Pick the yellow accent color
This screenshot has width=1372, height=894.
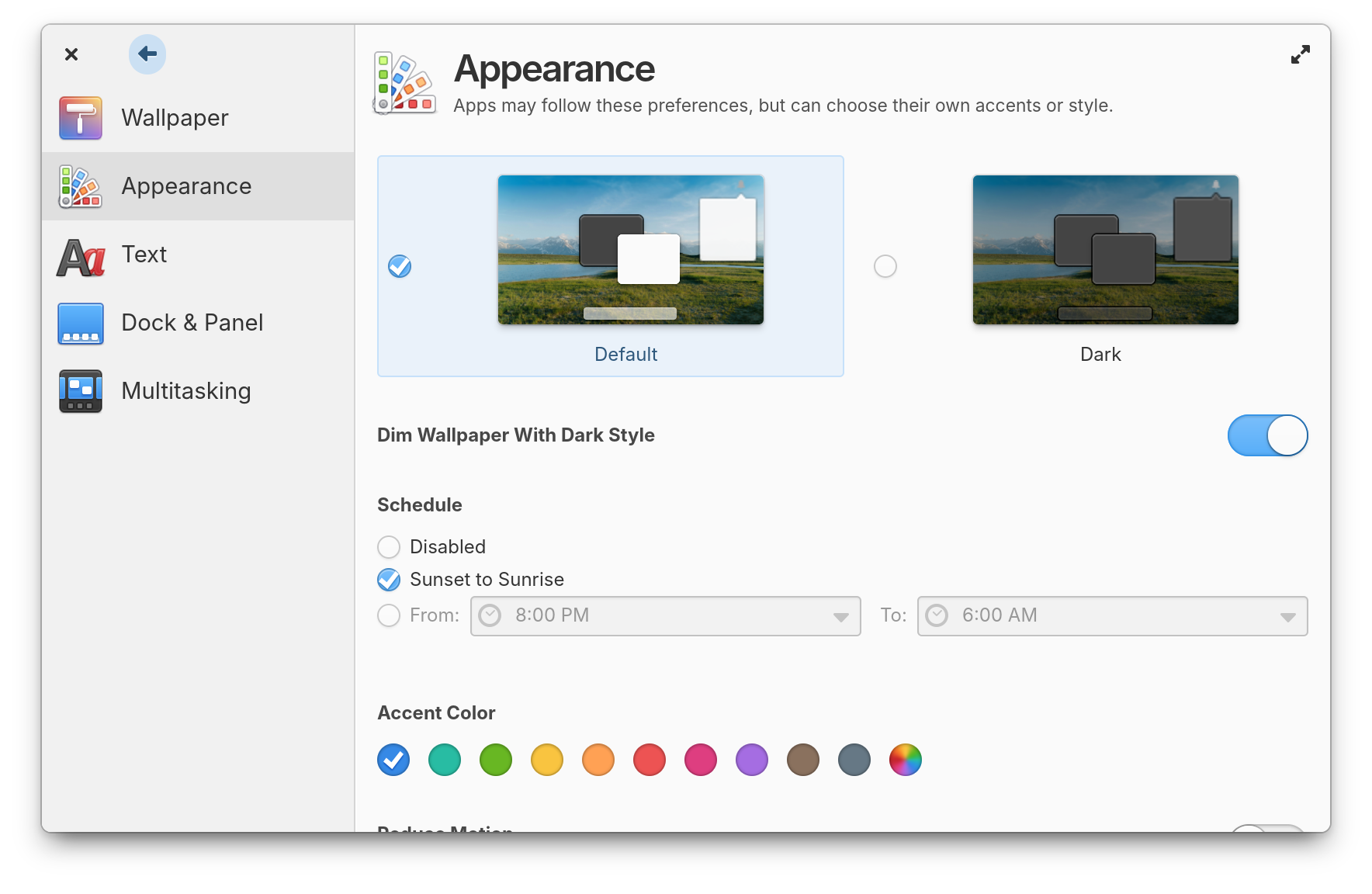click(547, 760)
